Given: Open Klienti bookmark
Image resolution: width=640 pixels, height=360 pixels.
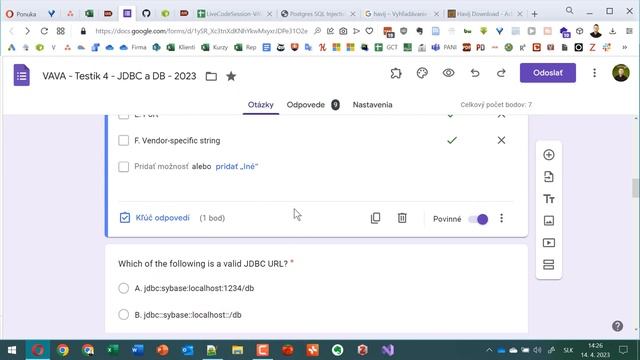Looking at the screenshot, I should 181,47.
